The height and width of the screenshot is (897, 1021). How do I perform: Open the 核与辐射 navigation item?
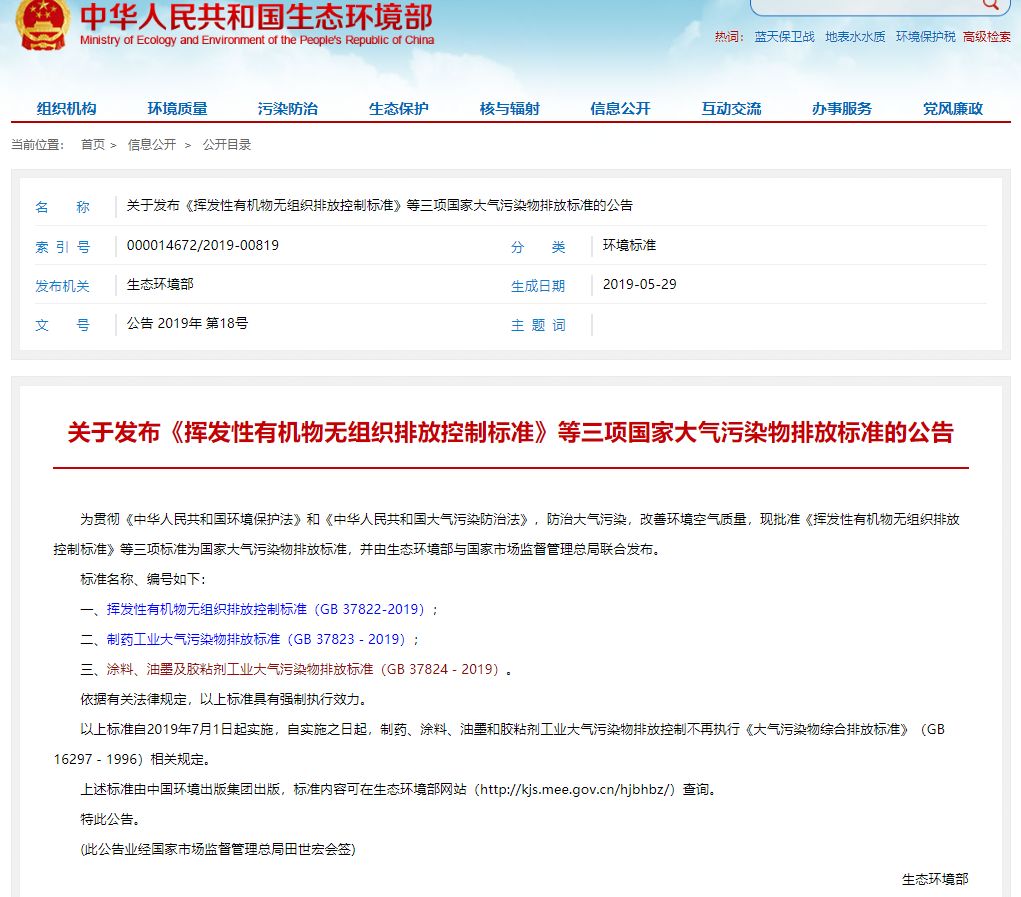[x=509, y=109]
